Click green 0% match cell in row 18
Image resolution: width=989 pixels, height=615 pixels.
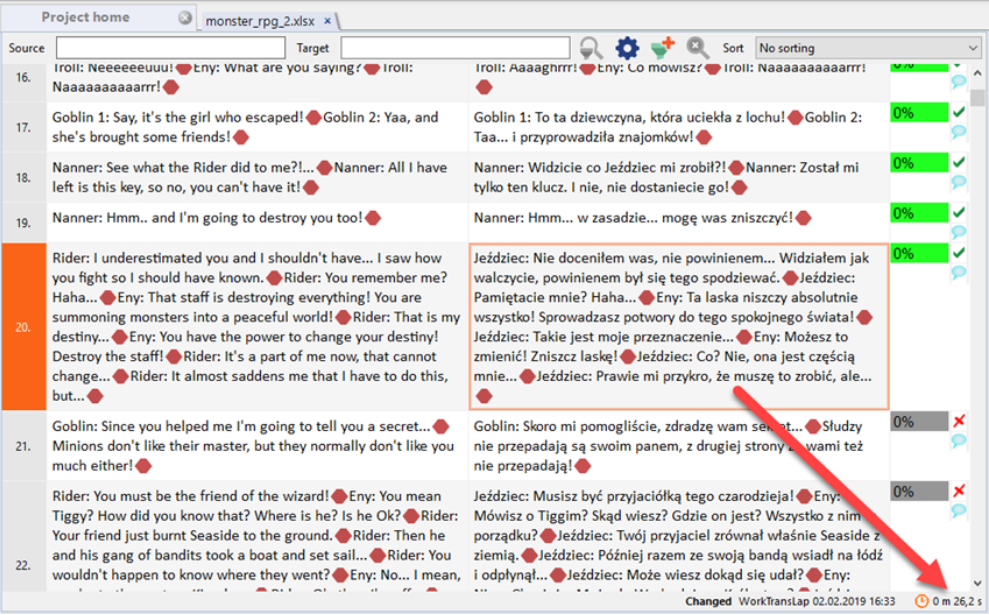[x=919, y=163]
